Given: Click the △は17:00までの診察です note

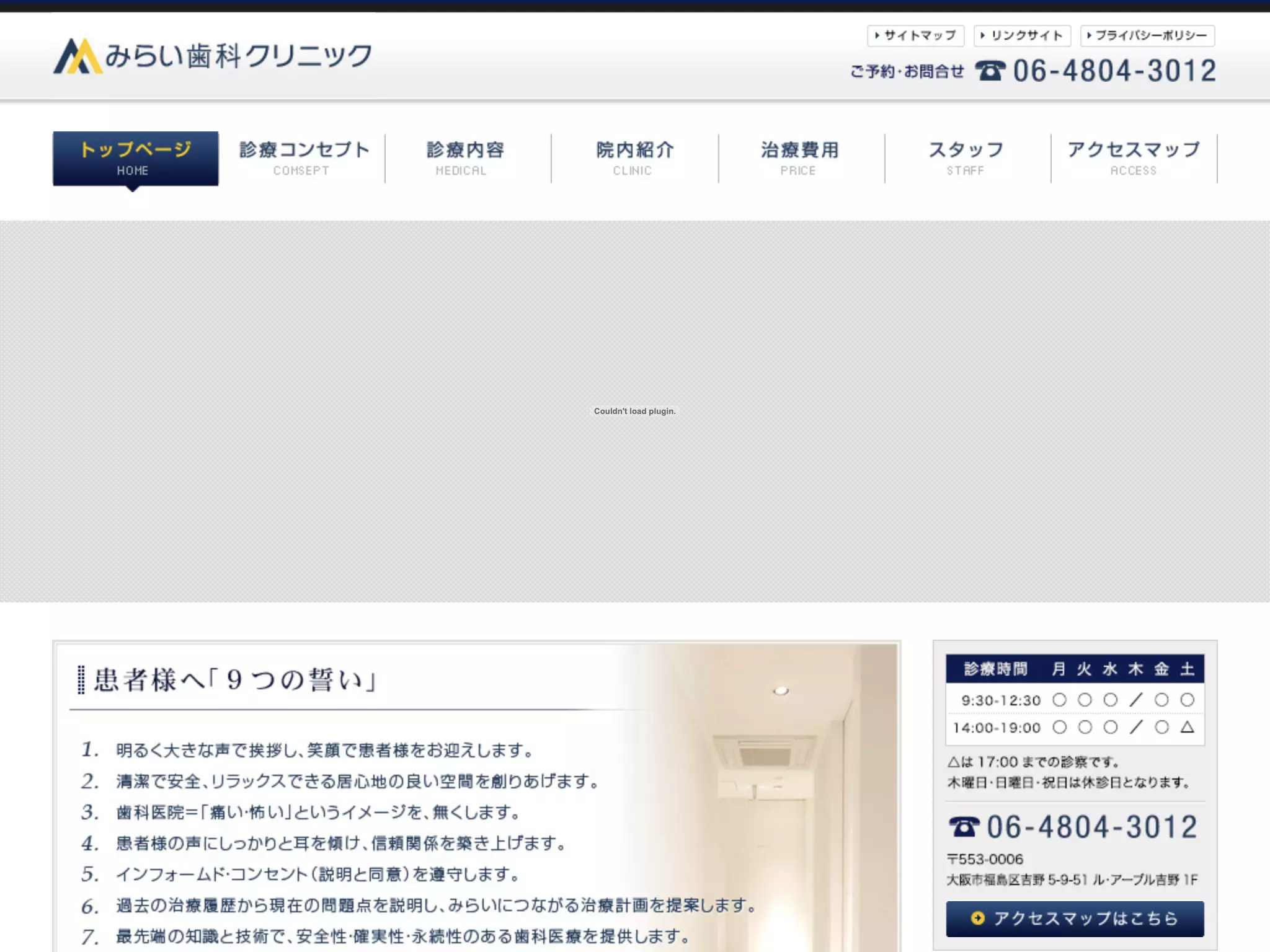Looking at the screenshot, I should tap(1034, 762).
